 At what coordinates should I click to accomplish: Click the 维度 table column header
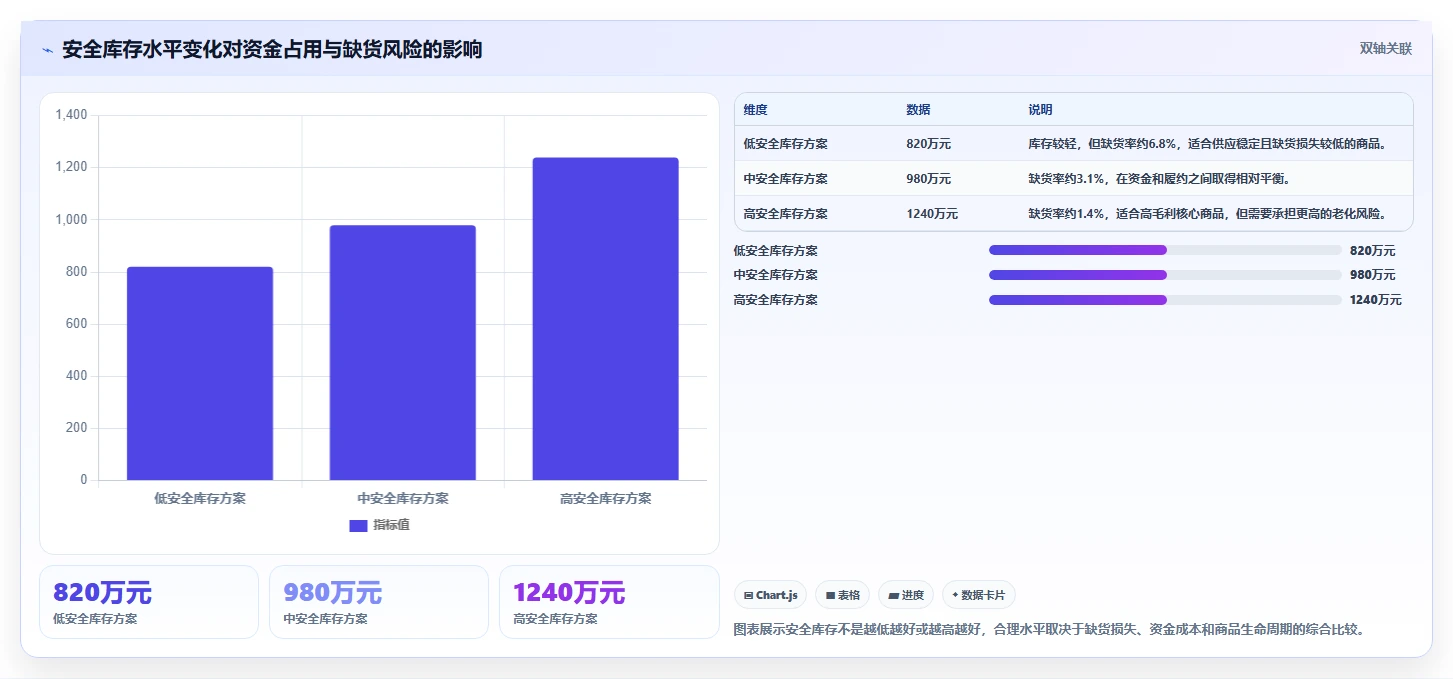756,110
